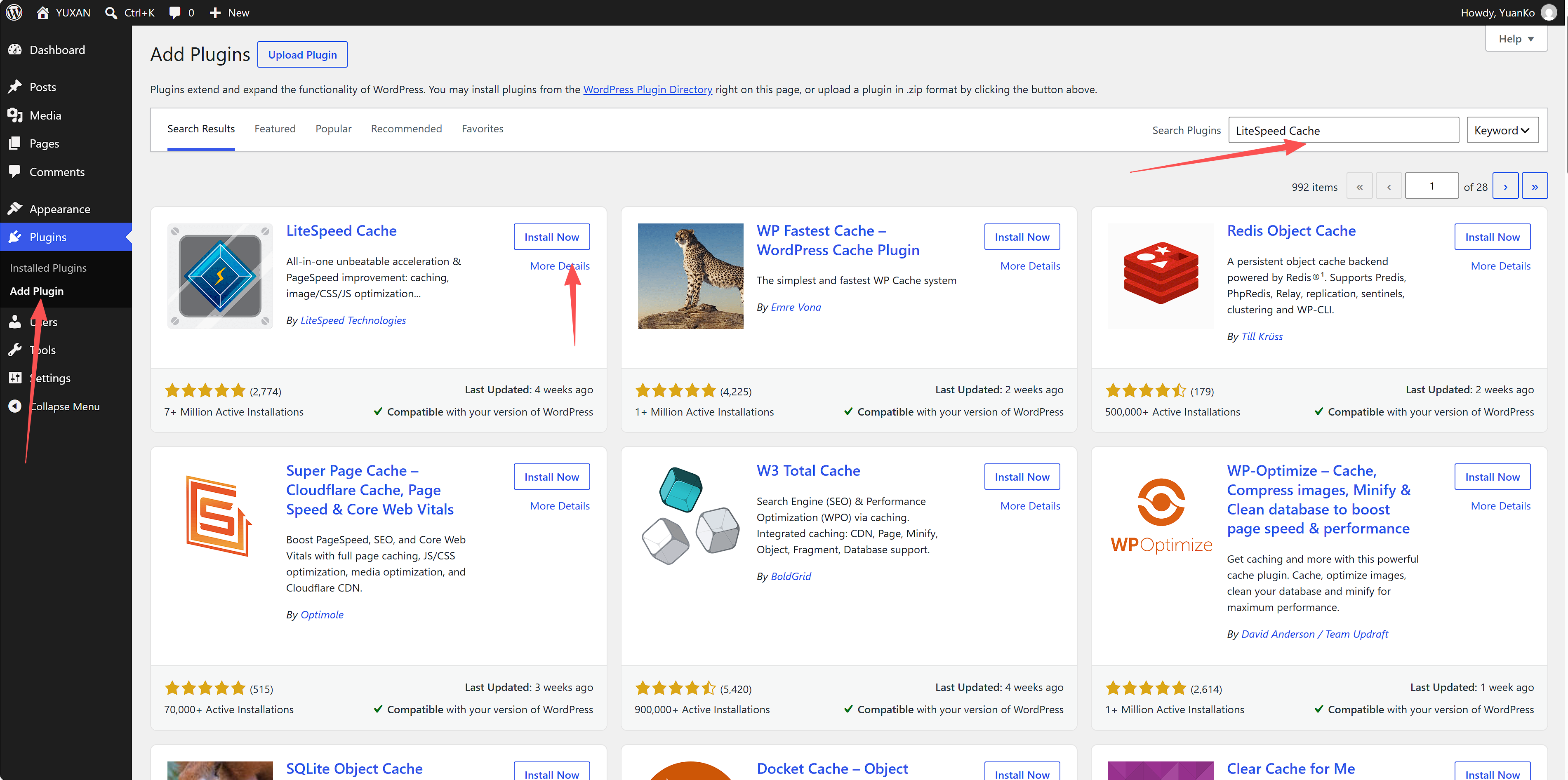Open the Comments icon in the sidebar

[15, 172]
